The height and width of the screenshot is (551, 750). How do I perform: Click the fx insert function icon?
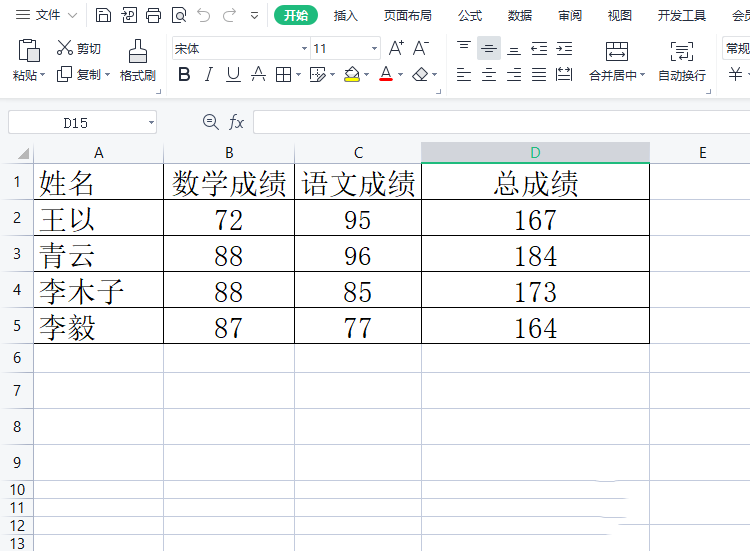(236, 122)
